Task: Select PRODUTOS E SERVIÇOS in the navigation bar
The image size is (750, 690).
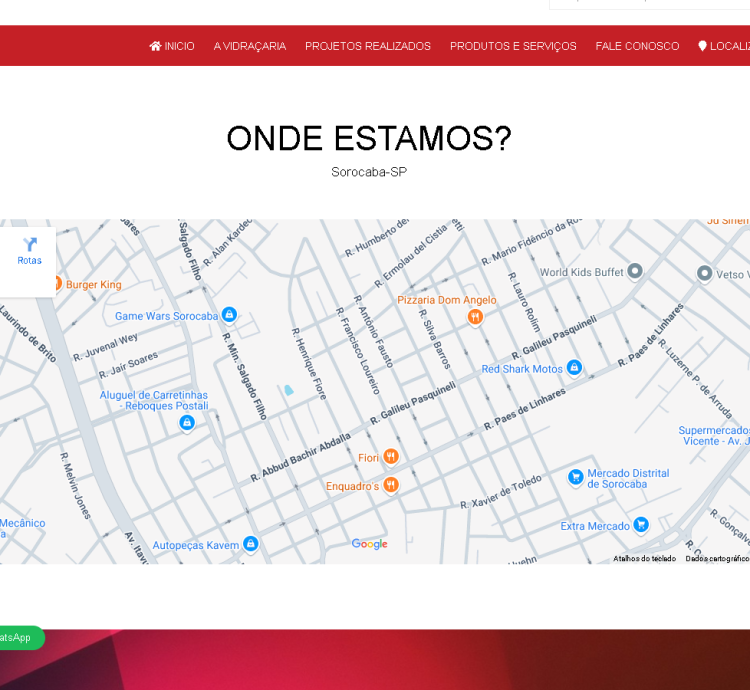Action: [513, 46]
